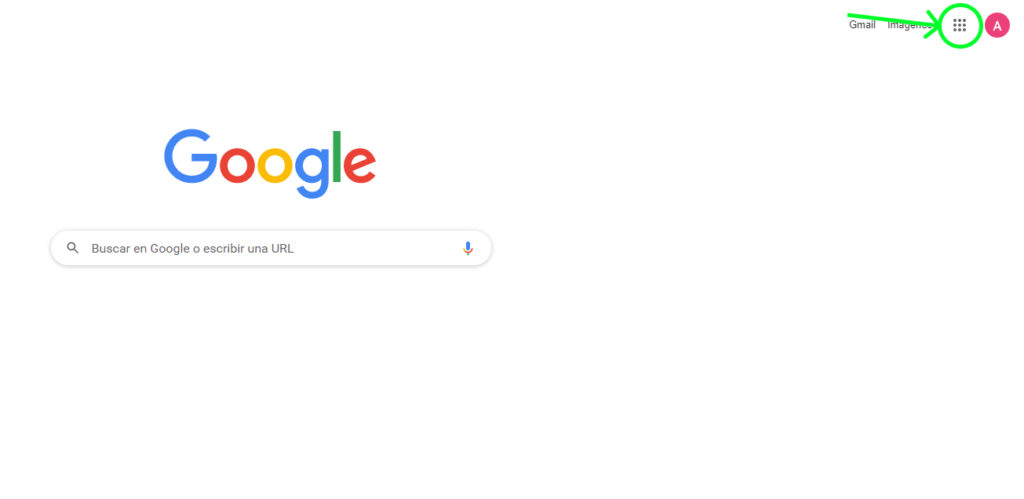Screen dimensions: 1024x499
Task: Click the Google logo
Action: tap(270, 163)
